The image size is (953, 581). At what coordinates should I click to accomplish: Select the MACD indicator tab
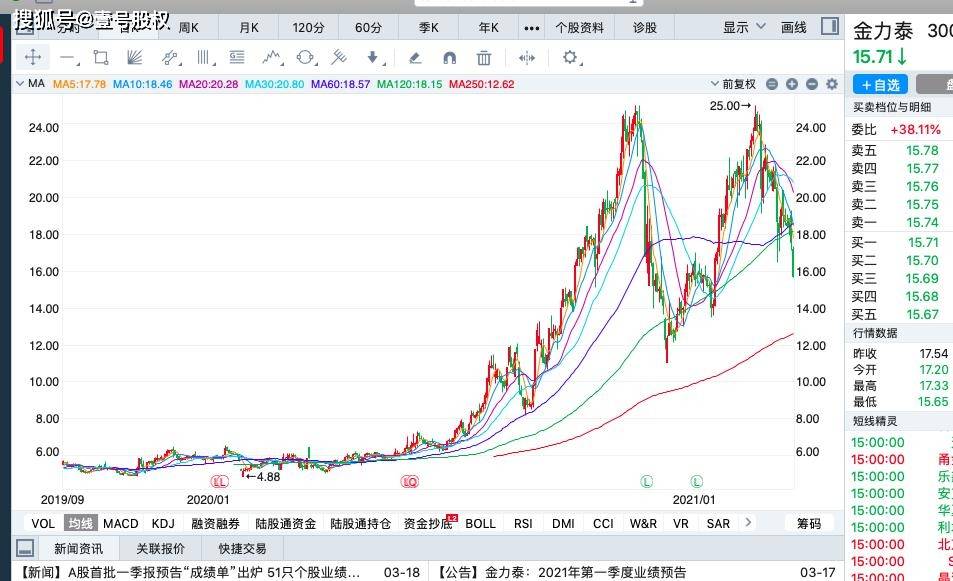point(121,523)
